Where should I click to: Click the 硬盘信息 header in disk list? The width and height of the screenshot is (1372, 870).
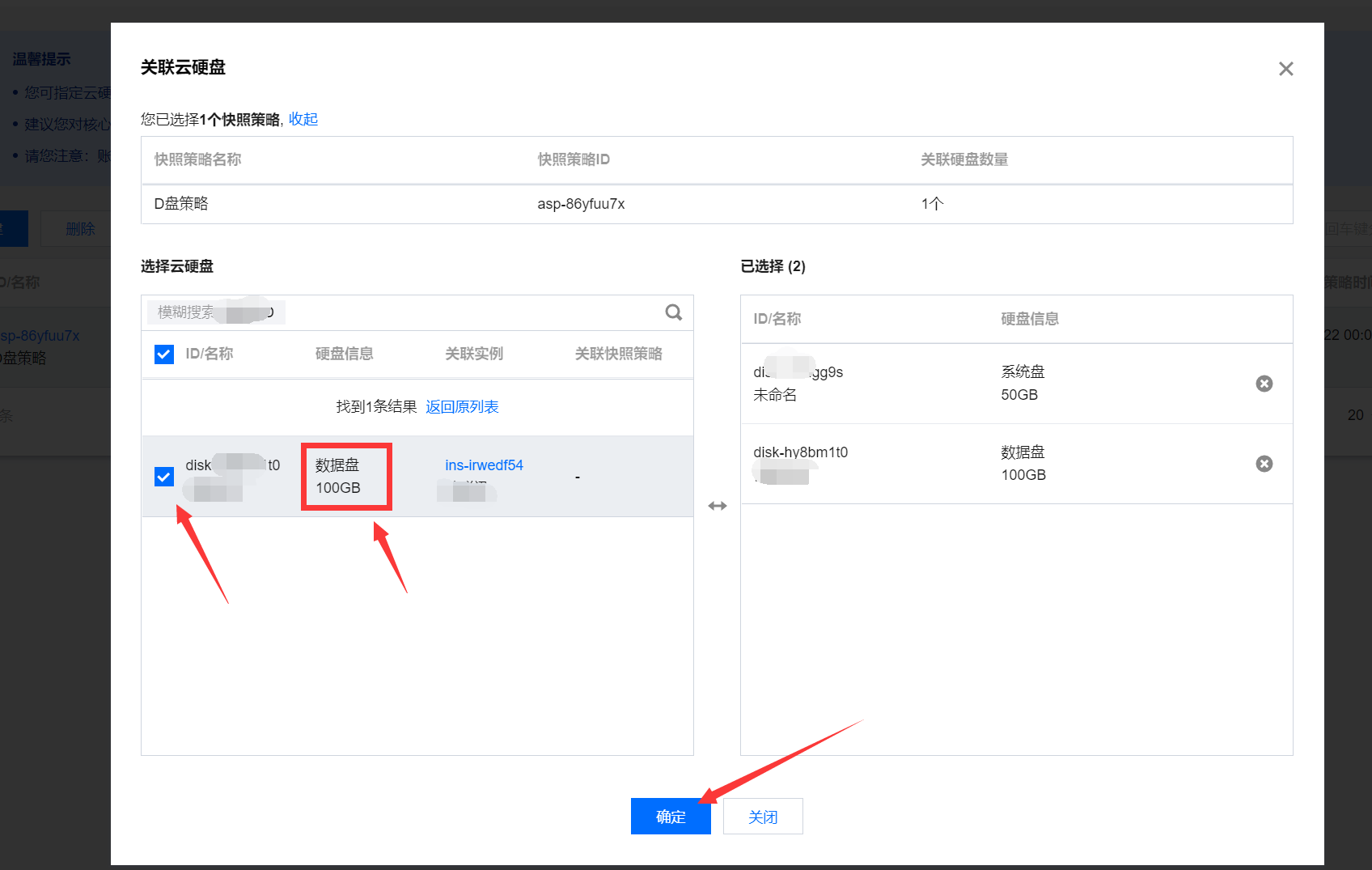point(345,354)
